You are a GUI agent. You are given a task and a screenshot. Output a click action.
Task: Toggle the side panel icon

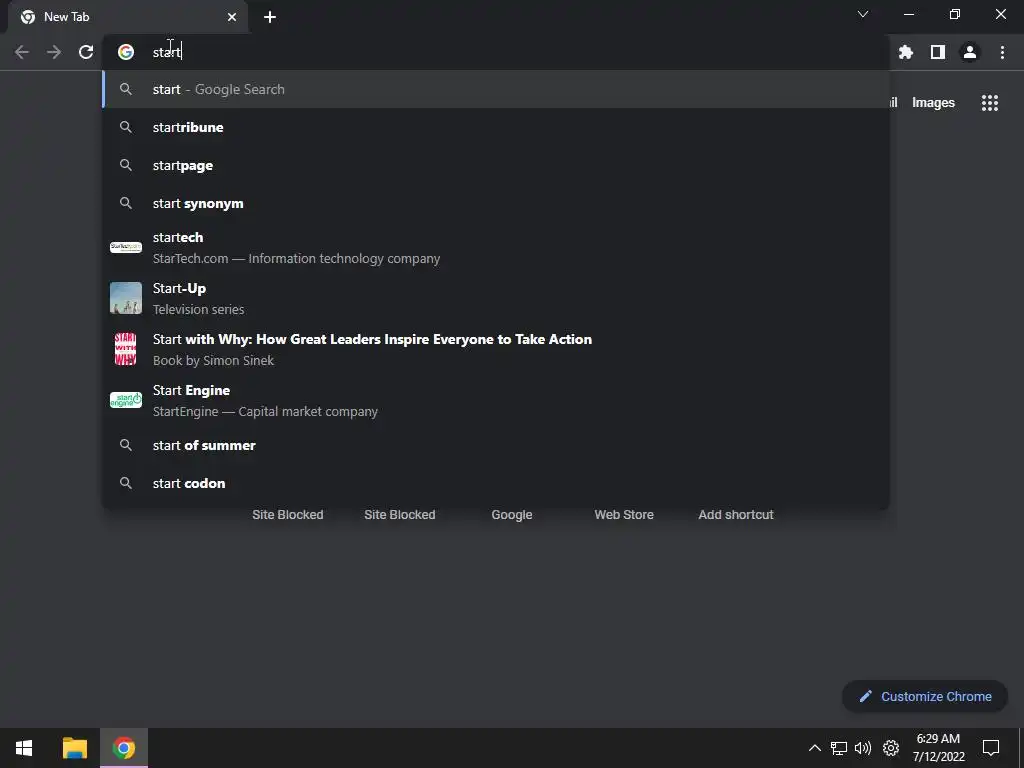(x=937, y=52)
